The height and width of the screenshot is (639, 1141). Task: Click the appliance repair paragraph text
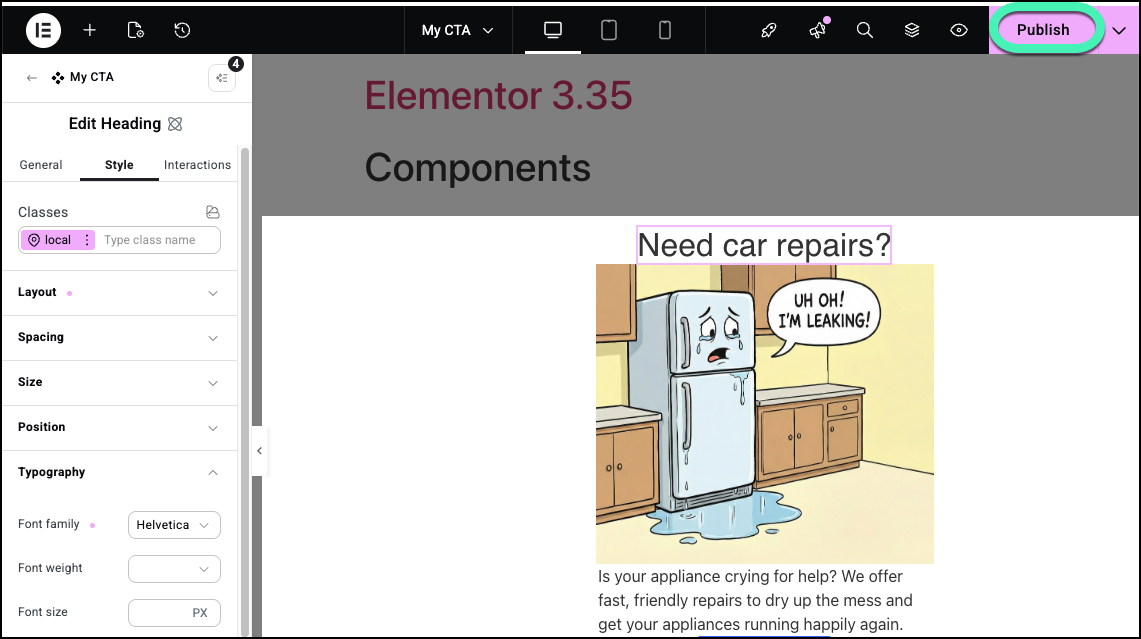point(755,600)
